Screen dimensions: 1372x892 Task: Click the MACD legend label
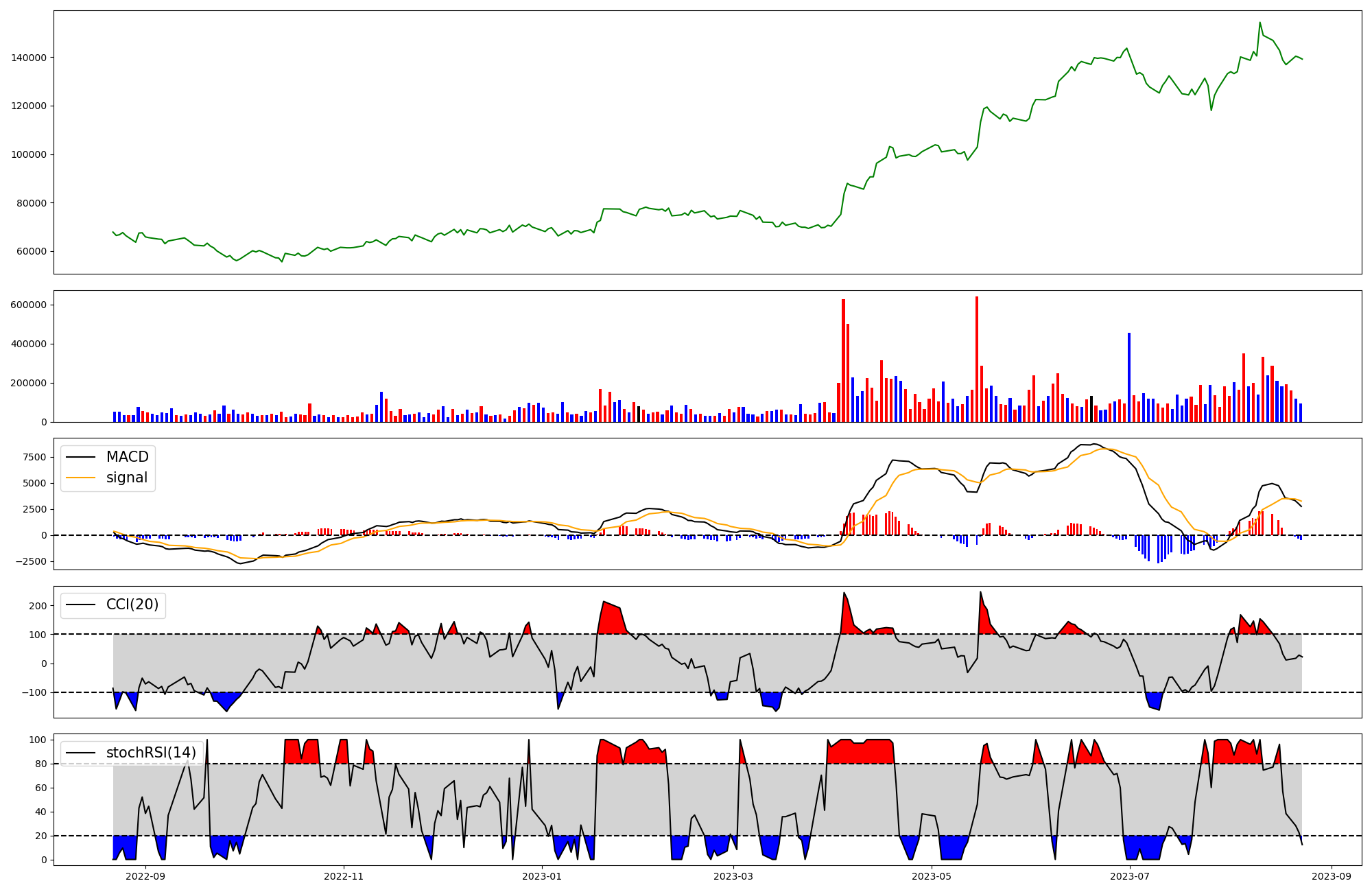point(127,457)
